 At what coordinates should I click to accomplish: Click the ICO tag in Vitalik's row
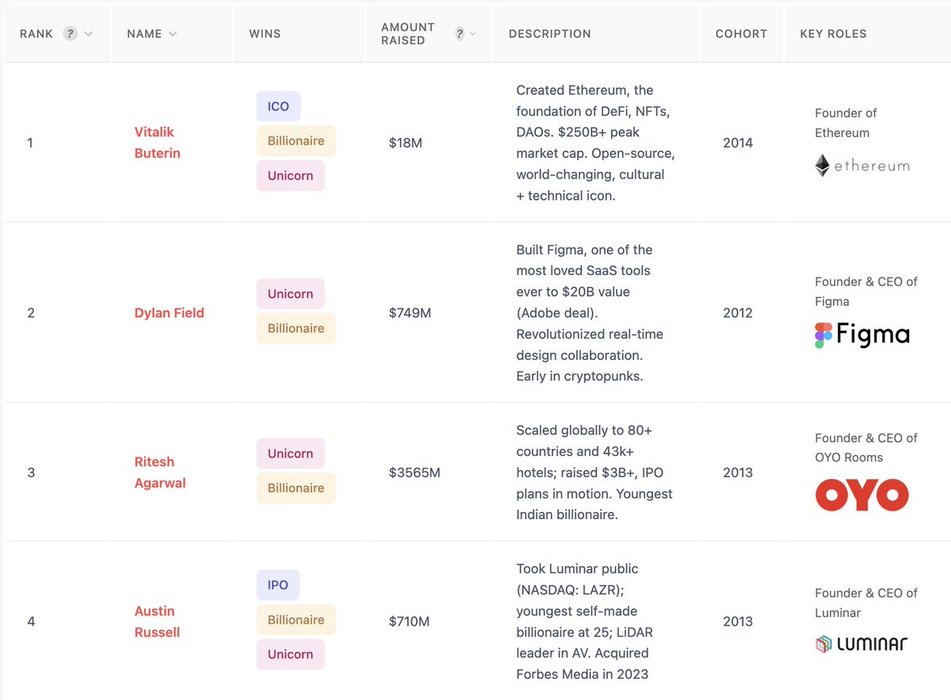click(278, 106)
